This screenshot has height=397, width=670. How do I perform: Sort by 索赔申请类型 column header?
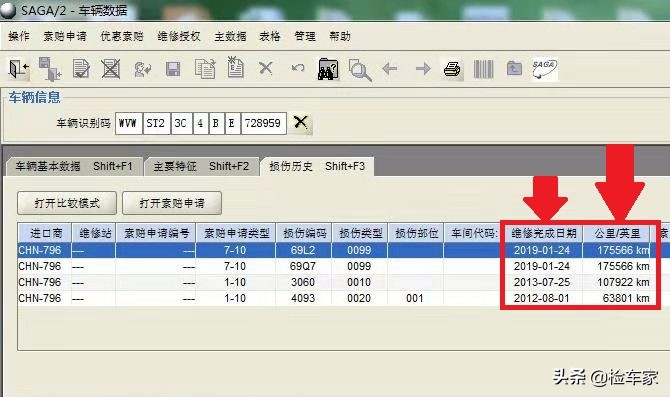click(x=236, y=233)
